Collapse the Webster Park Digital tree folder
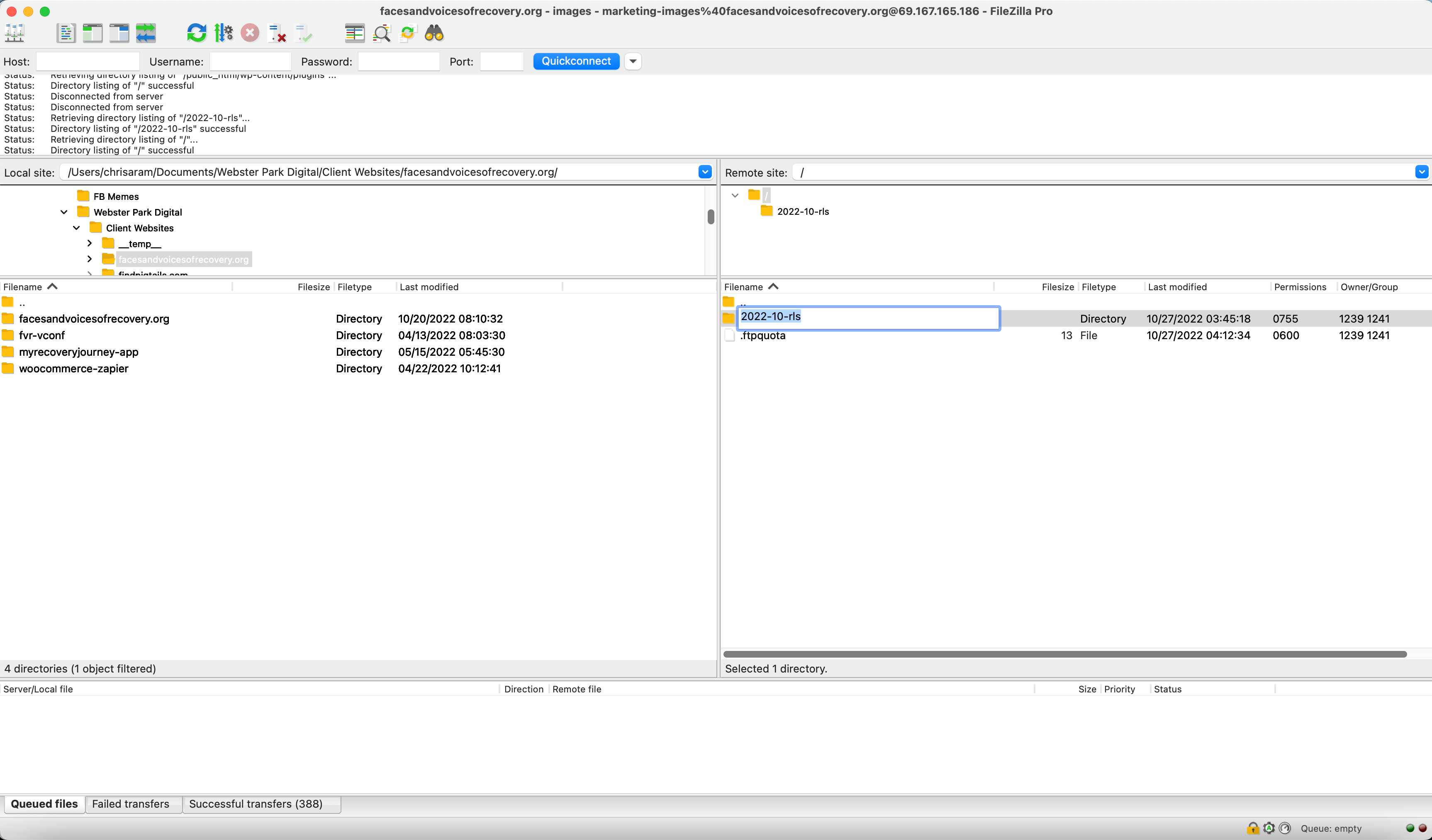Screen dimensions: 1432x840 (64, 212)
